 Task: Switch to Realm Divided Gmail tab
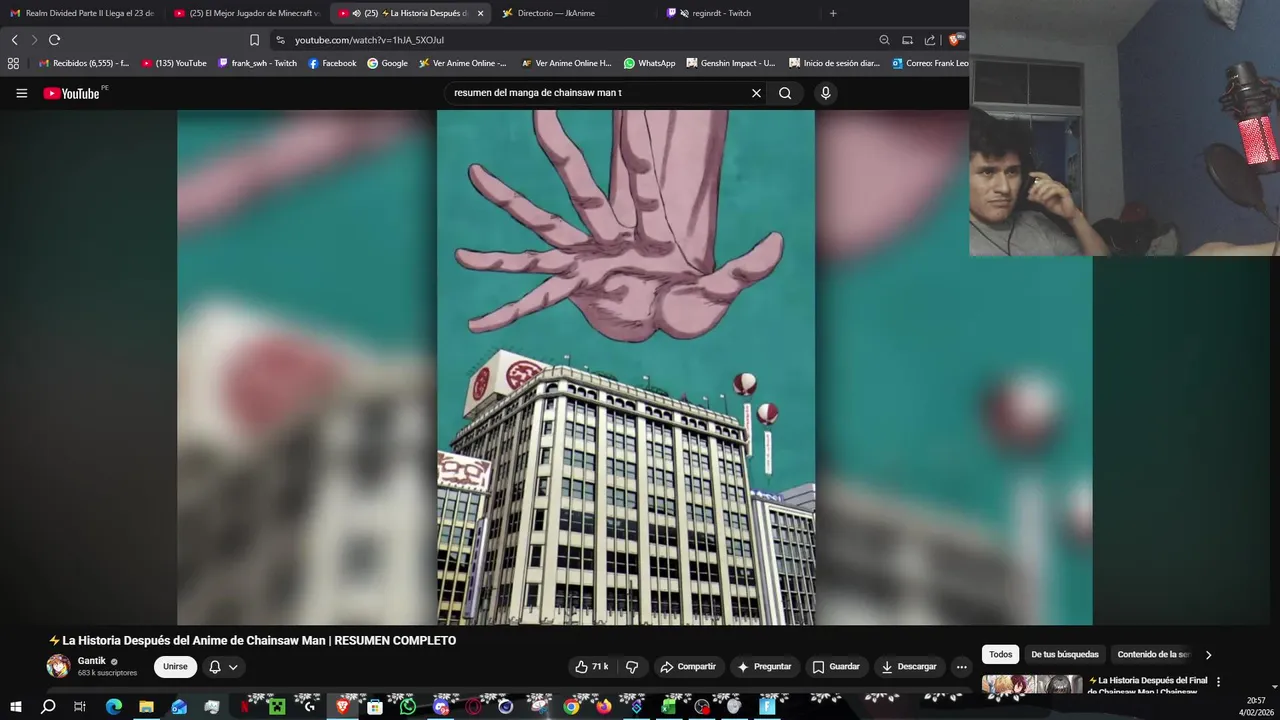pos(82,13)
